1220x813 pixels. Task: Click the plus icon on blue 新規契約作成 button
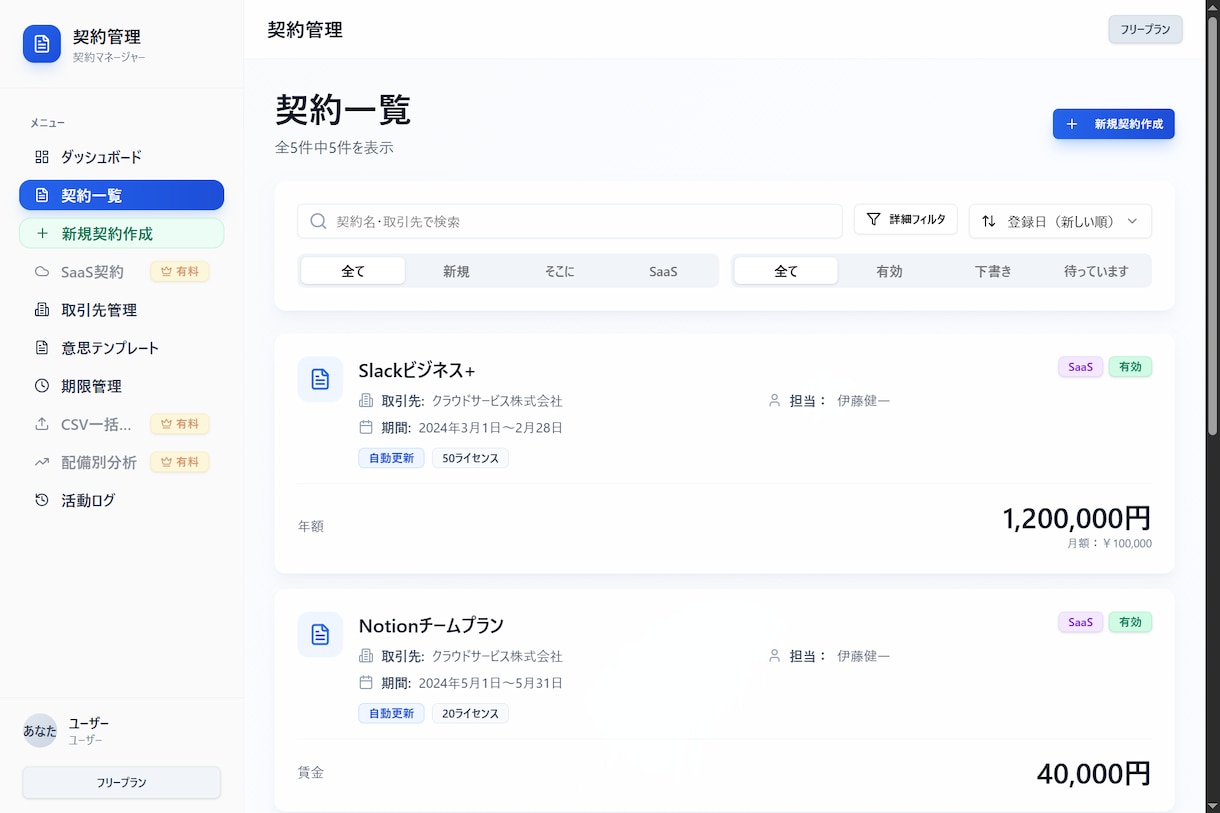(x=1072, y=124)
